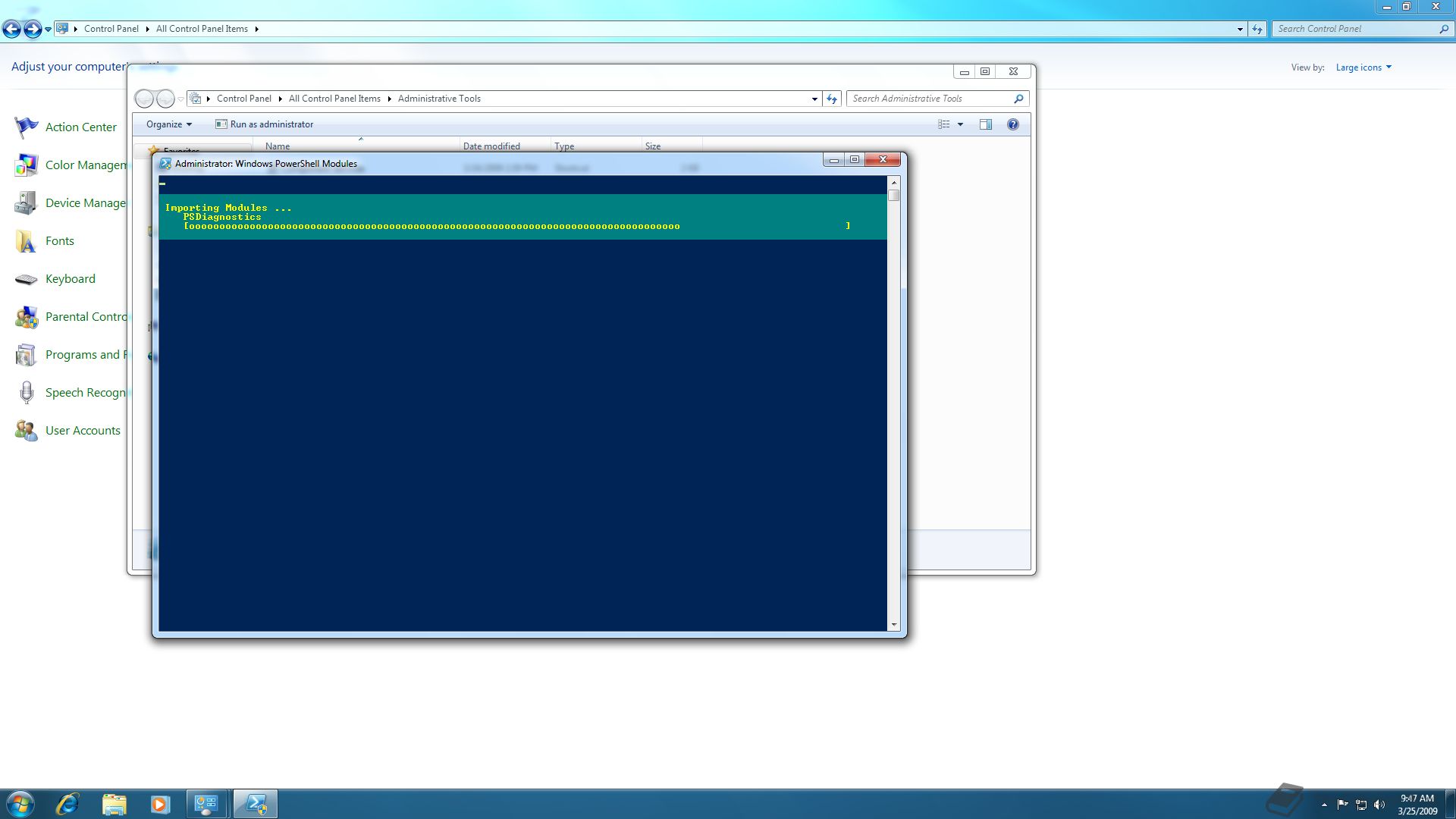Image resolution: width=1456 pixels, height=819 pixels.
Task: Open Organize menu in Administrative Tools
Action: coord(168,124)
